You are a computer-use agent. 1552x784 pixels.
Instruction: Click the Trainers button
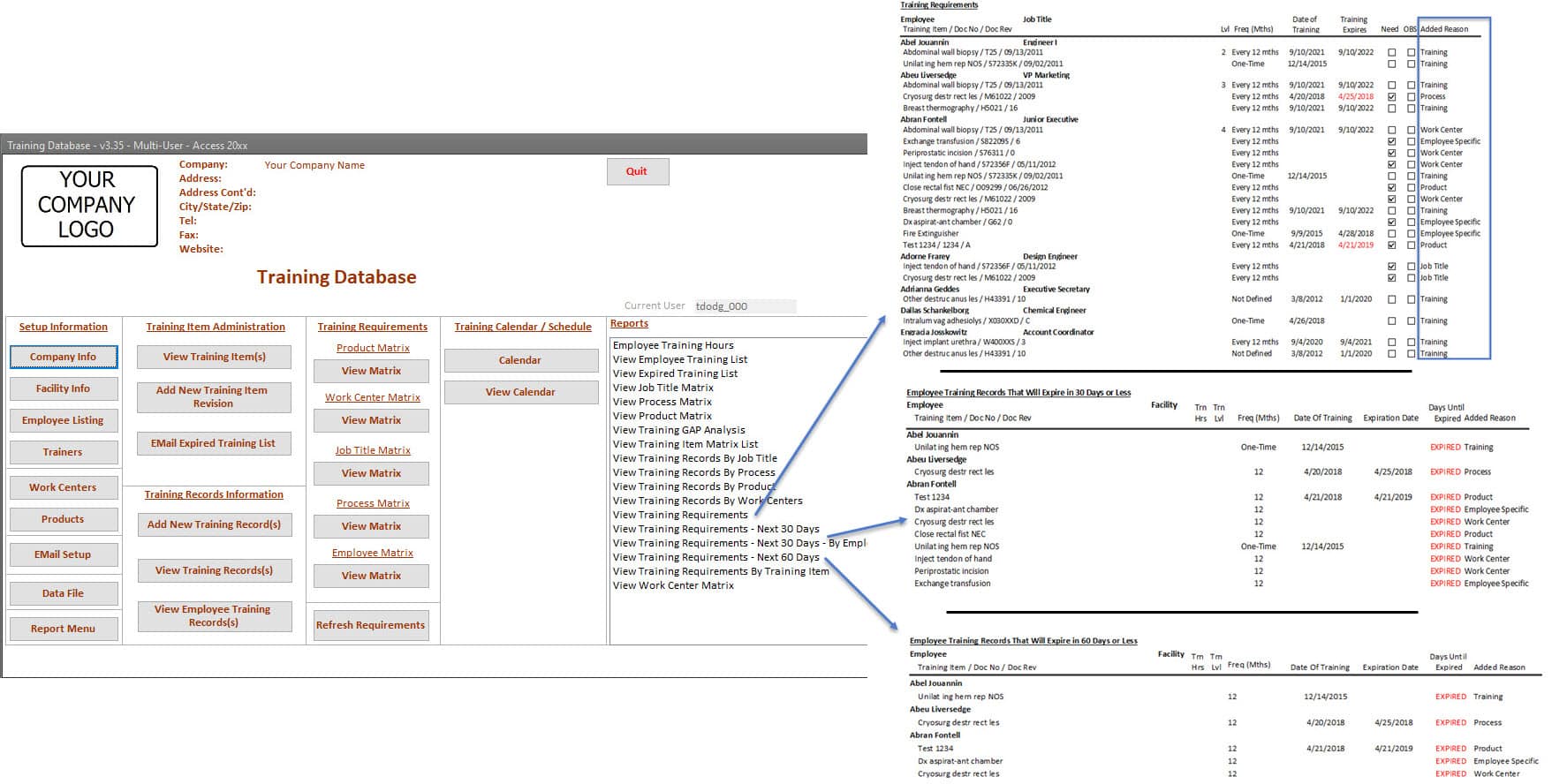point(64,452)
